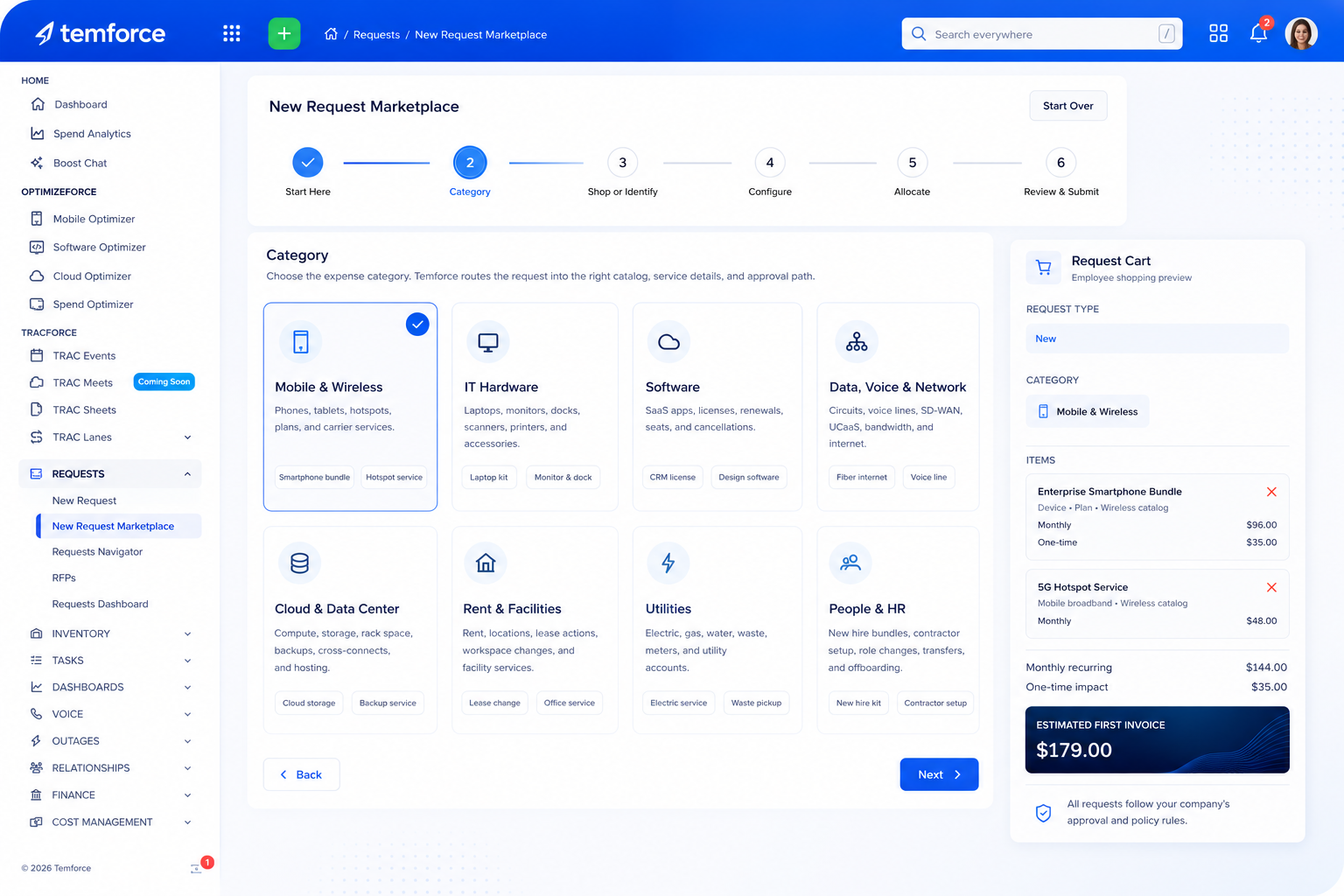Open Boost Chat

tap(80, 163)
